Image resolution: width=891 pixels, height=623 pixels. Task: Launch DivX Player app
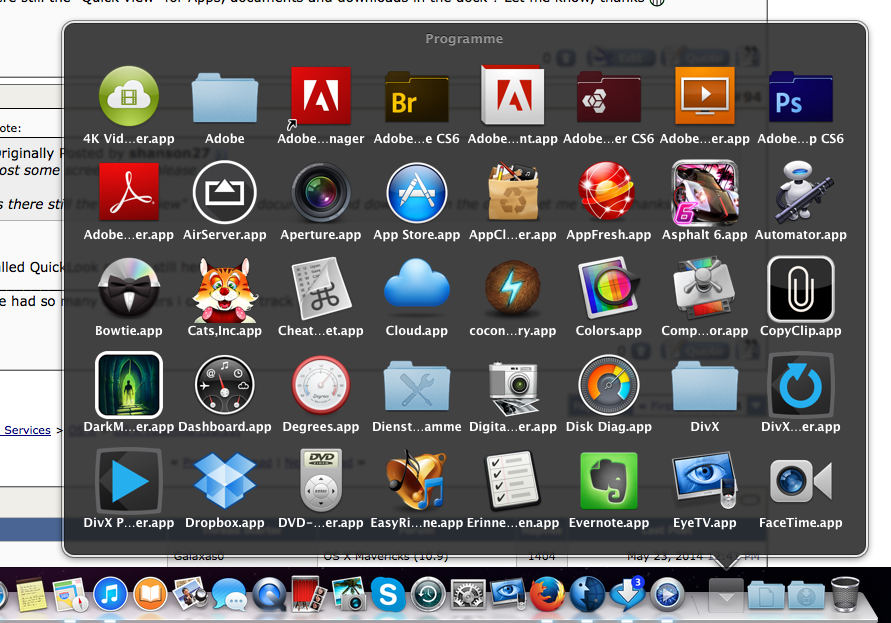(128, 481)
